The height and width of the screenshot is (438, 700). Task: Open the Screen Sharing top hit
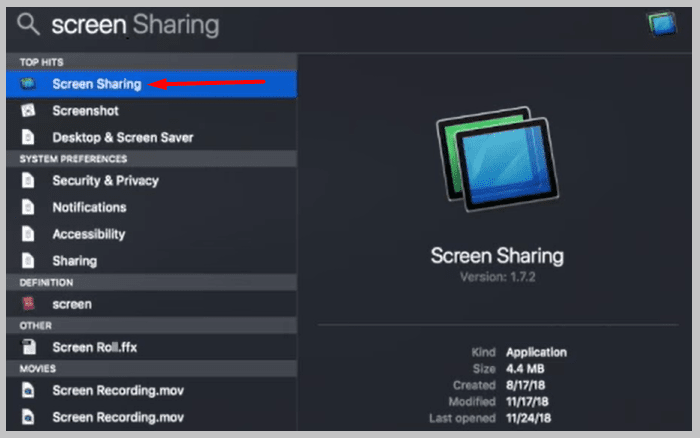tap(151, 84)
